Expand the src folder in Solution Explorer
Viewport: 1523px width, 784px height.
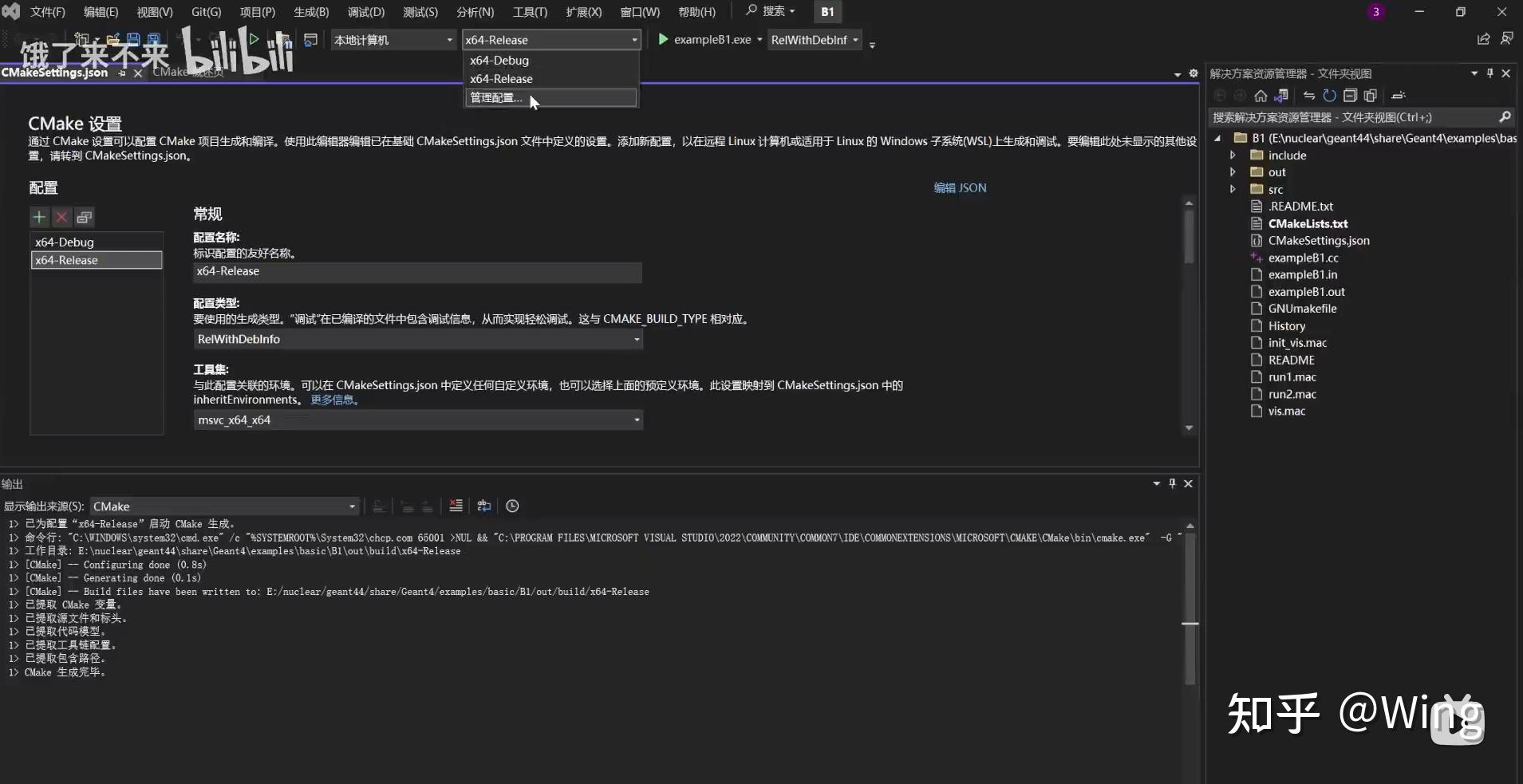coord(1232,189)
